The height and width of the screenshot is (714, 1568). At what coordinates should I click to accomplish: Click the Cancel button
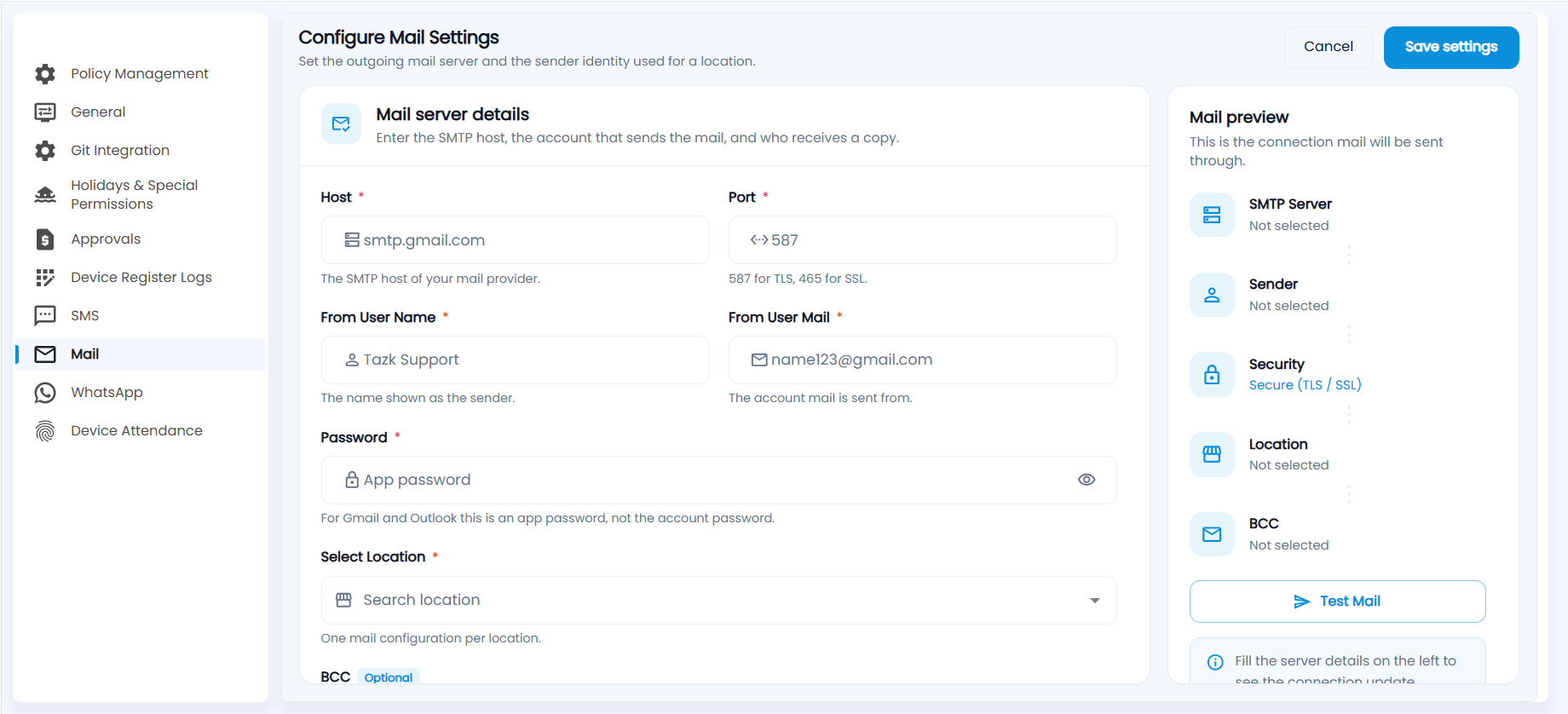pos(1328,47)
